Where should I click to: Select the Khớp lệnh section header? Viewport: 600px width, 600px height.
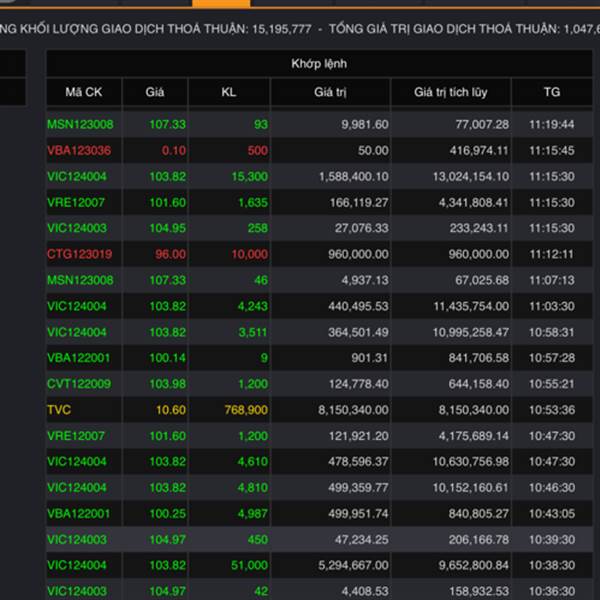click(x=319, y=64)
